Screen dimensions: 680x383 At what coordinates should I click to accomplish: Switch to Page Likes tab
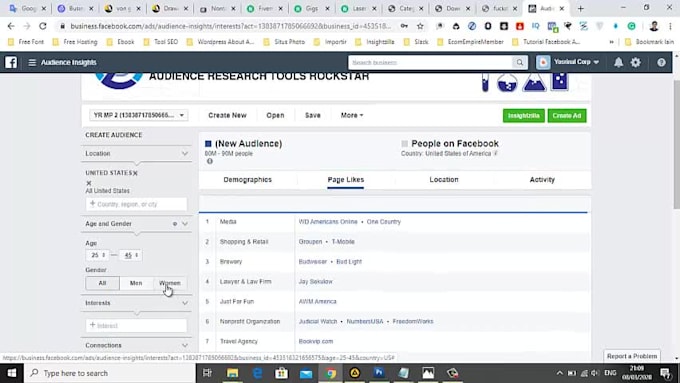(346, 180)
